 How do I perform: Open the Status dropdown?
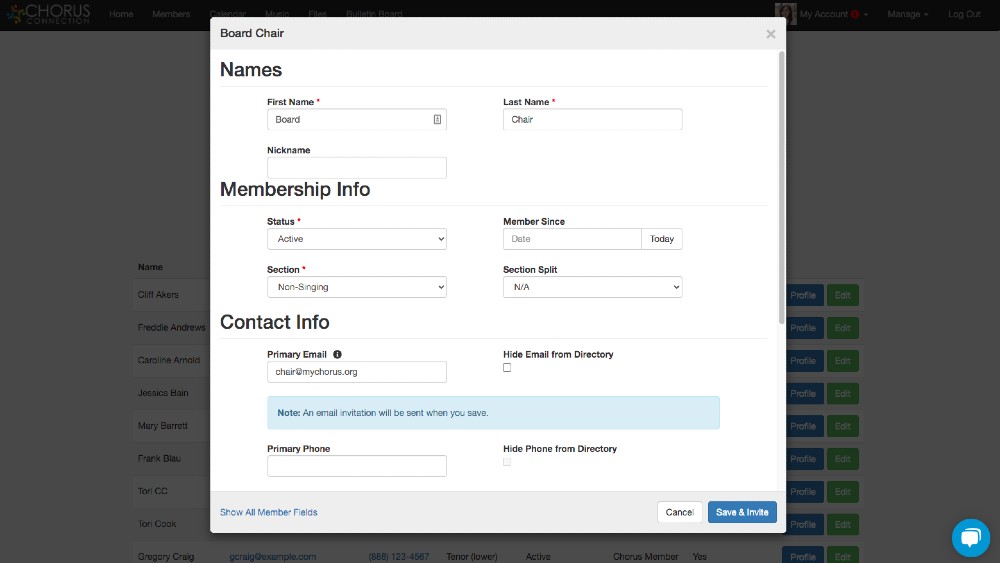click(356, 239)
